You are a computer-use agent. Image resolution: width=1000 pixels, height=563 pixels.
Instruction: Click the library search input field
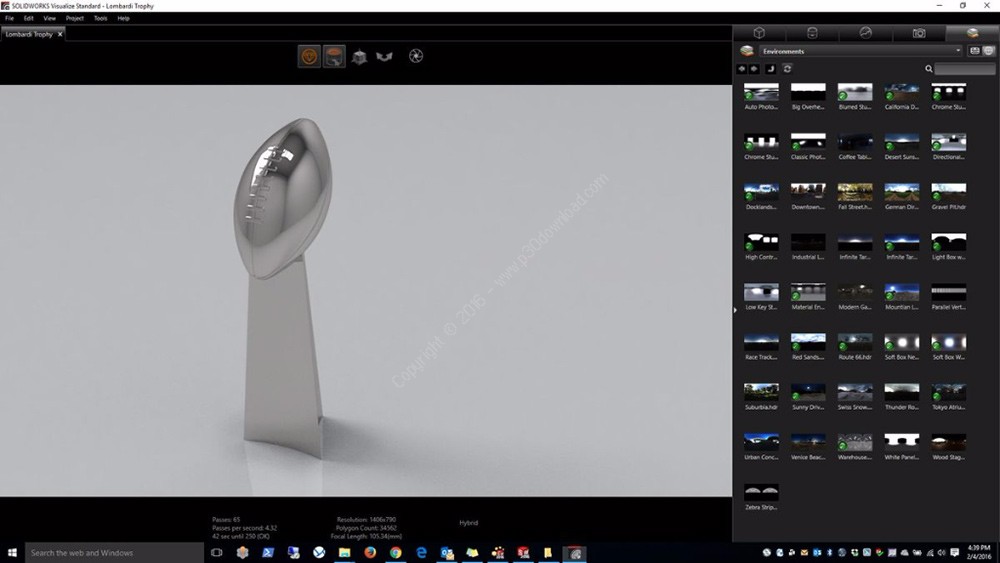[964, 69]
